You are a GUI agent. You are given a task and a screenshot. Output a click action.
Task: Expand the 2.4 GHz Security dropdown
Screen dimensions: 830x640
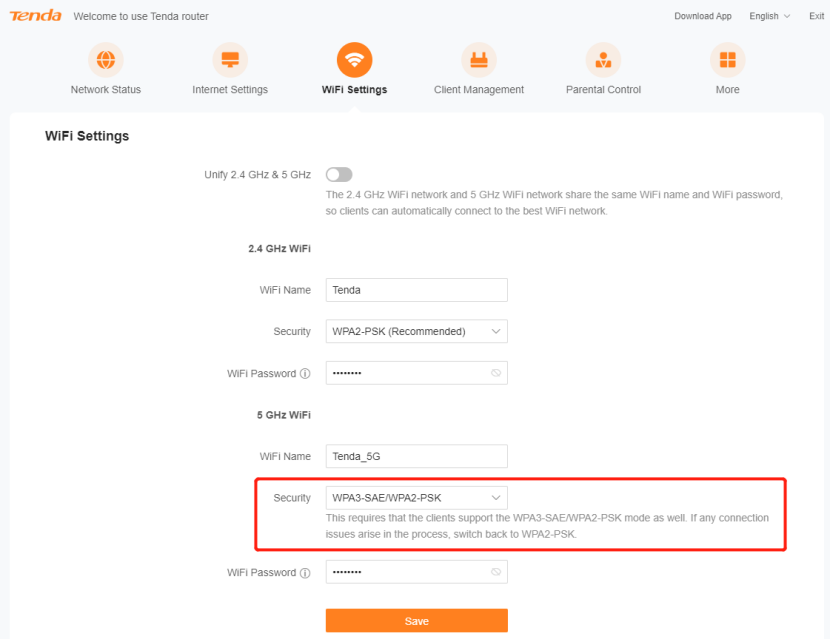point(416,331)
